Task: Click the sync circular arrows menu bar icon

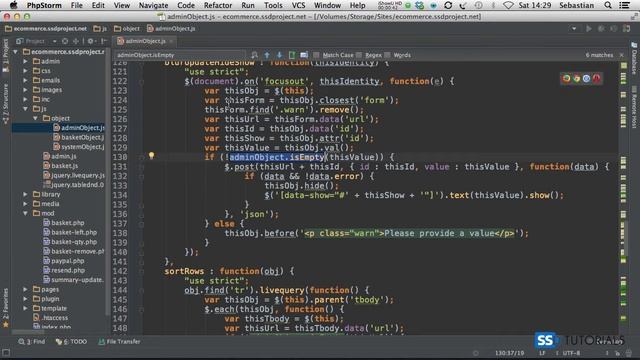Action: tap(448, 5)
